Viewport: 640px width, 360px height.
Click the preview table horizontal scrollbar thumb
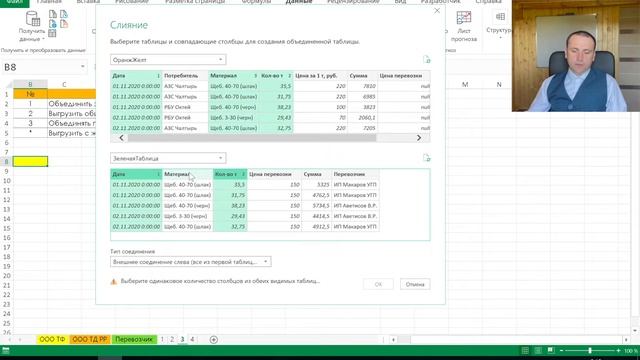(252, 138)
